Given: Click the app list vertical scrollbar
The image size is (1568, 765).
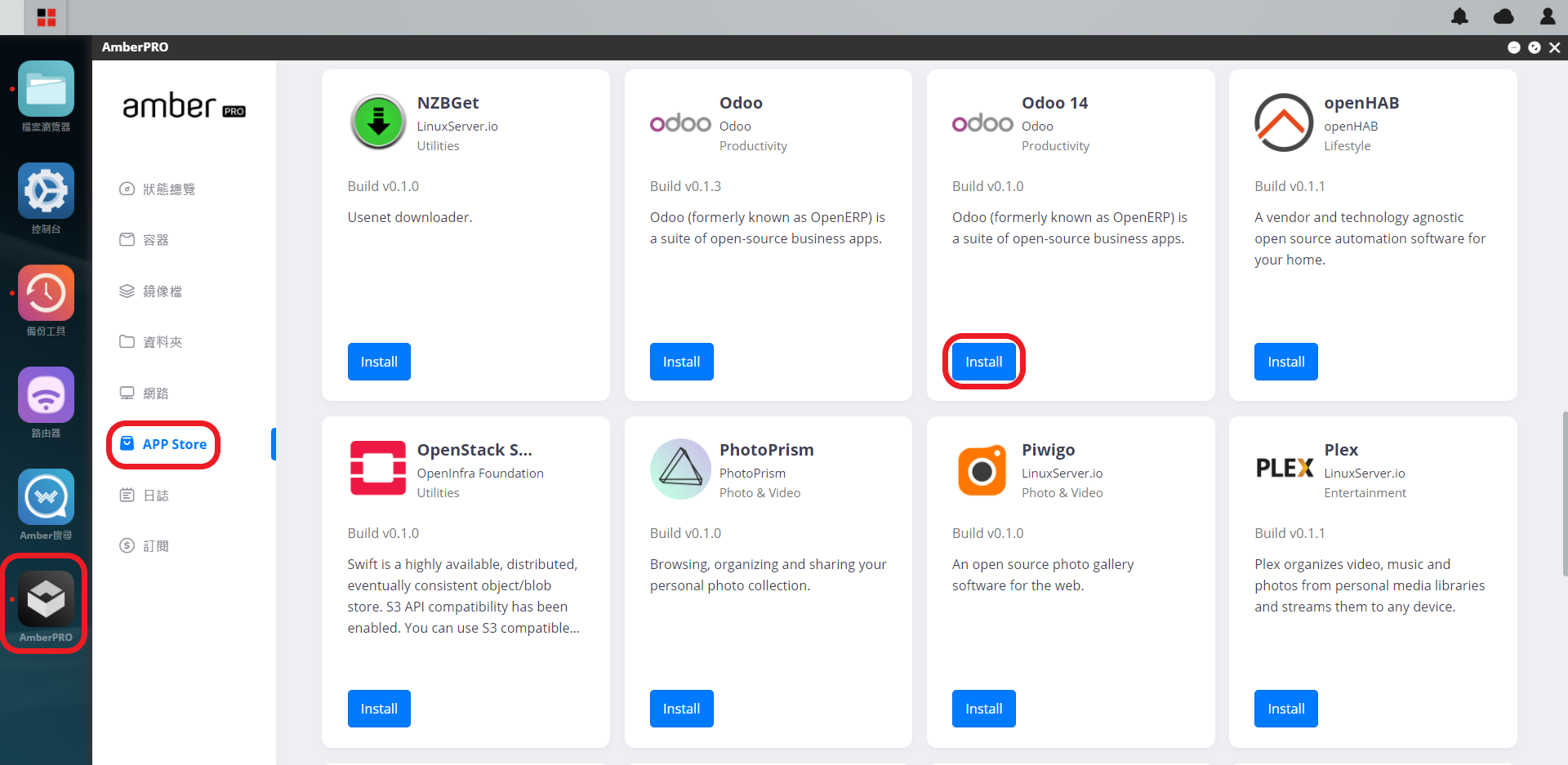Looking at the screenshot, I should click(1564, 494).
